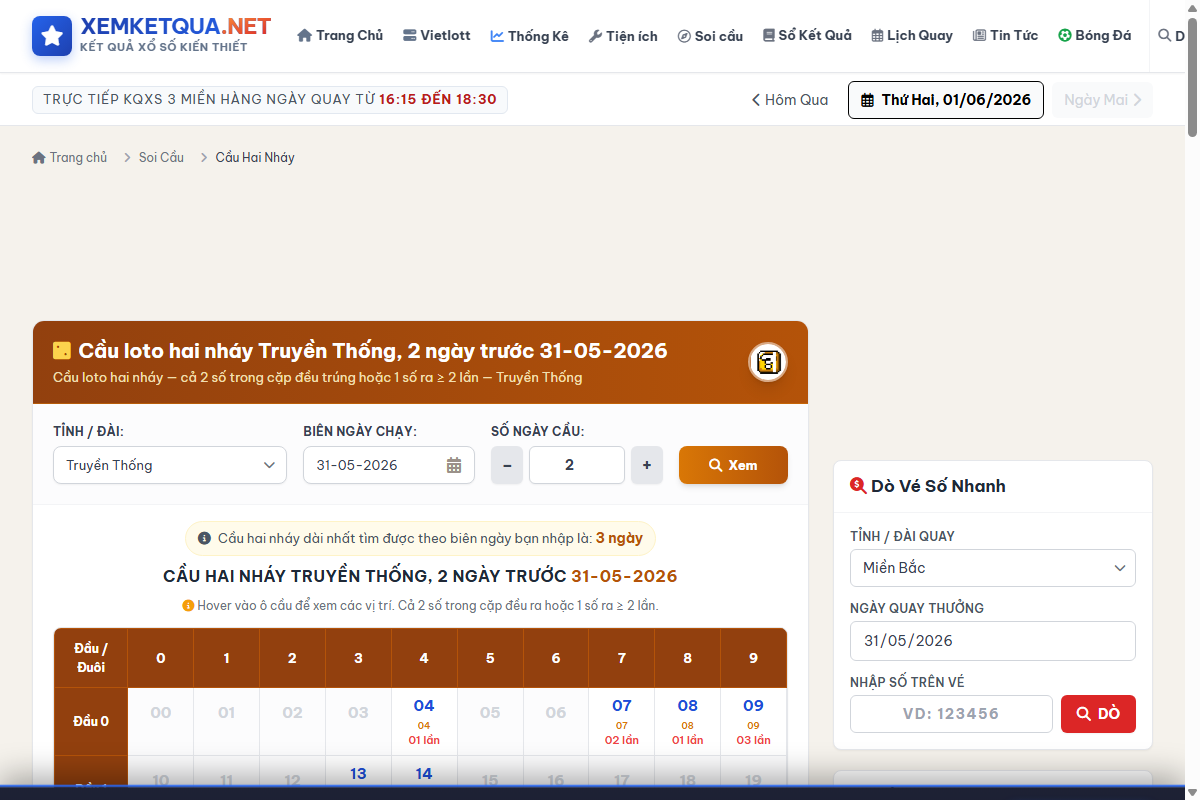Open the Tin Tức menu
This screenshot has width=1200, height=800.
click(x=1005, y=36)
